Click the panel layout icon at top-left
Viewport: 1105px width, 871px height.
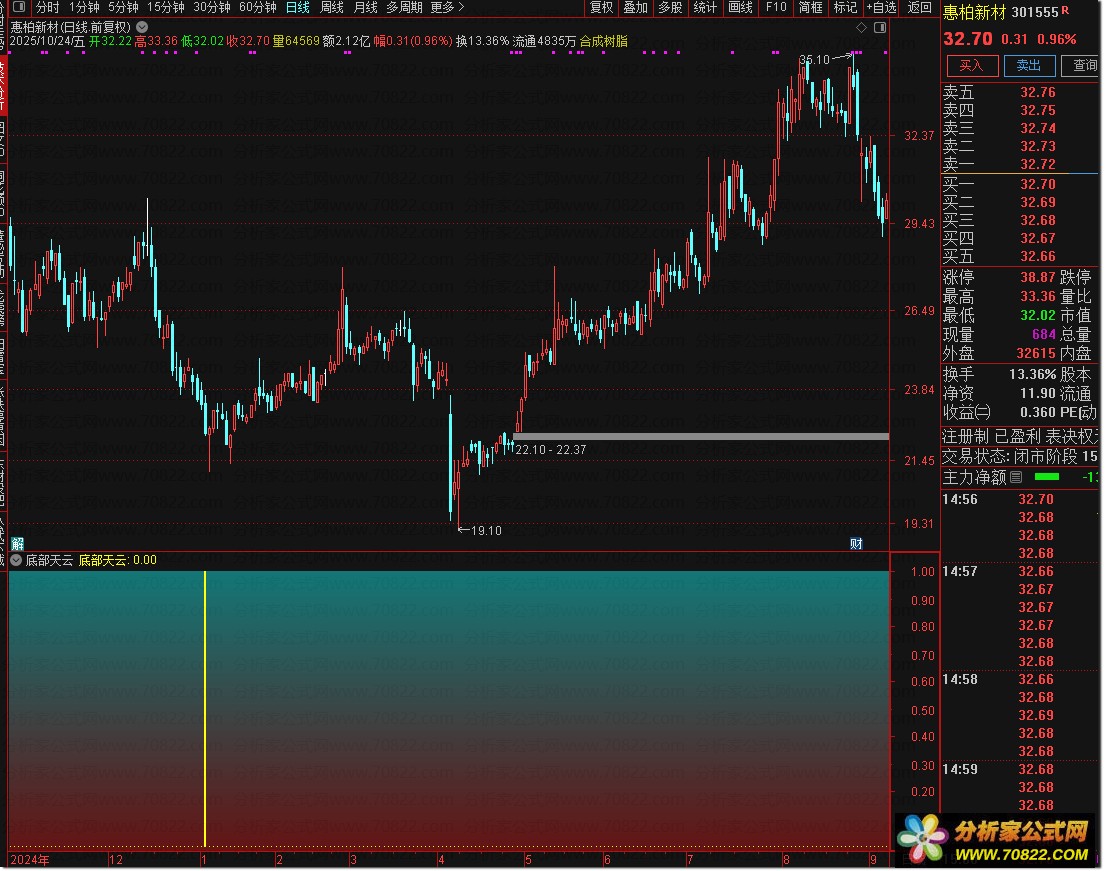19,7
